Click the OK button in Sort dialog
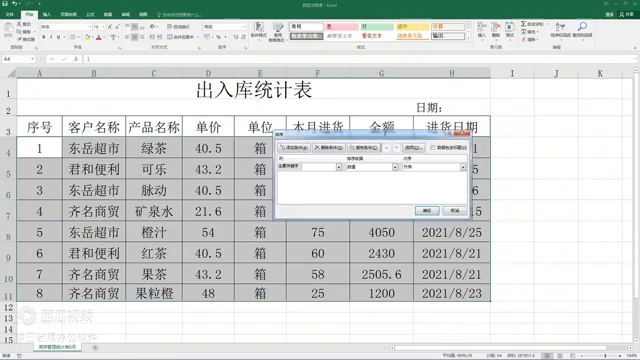640x360 pixels. pos(427,211)
